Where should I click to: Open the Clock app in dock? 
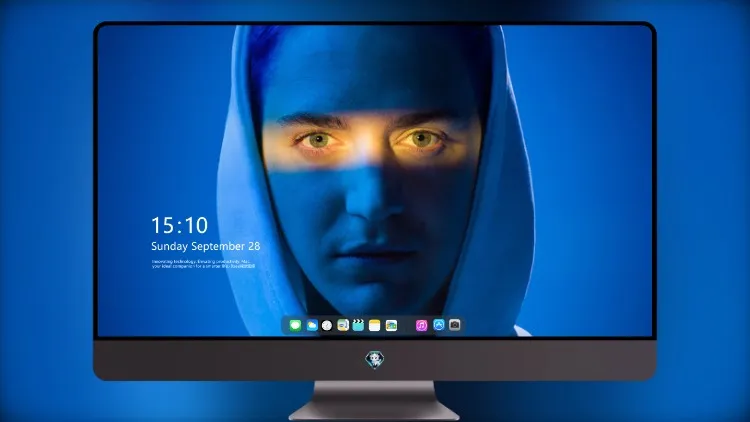click(x=327, y=325)
